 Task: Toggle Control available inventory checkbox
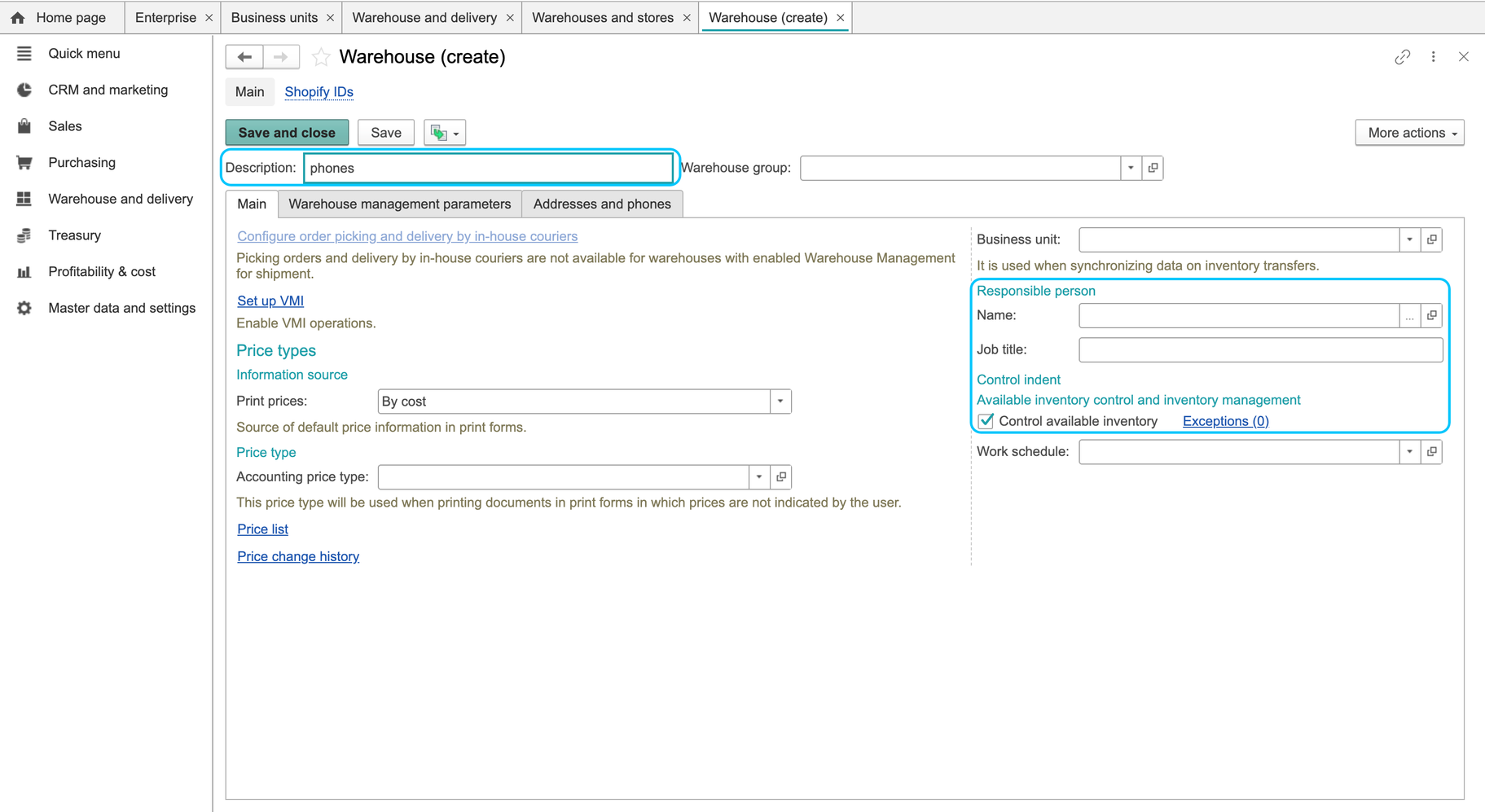(x=986, y=421)
